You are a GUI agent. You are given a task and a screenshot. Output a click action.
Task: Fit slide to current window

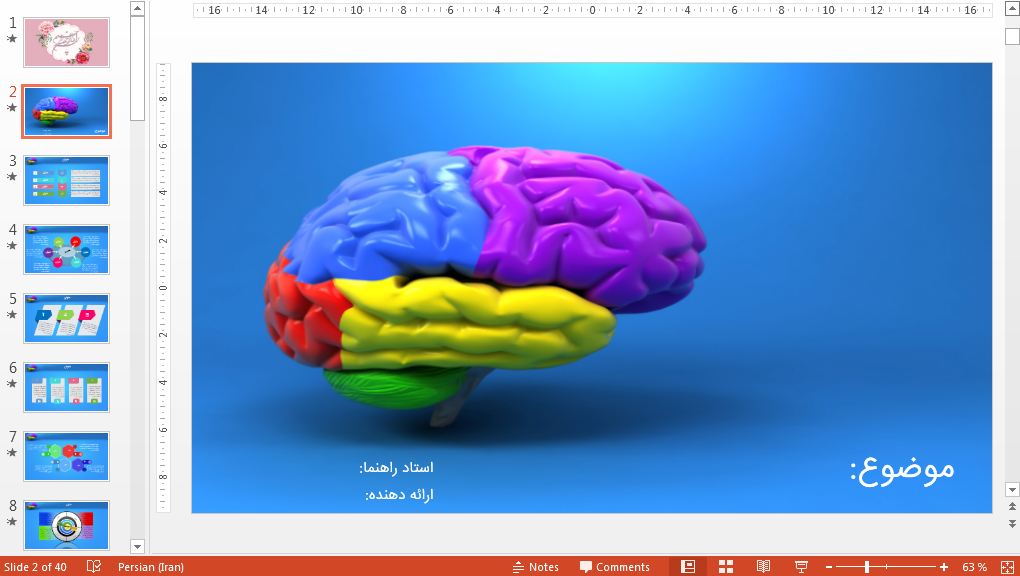[x=1009, y=567]
